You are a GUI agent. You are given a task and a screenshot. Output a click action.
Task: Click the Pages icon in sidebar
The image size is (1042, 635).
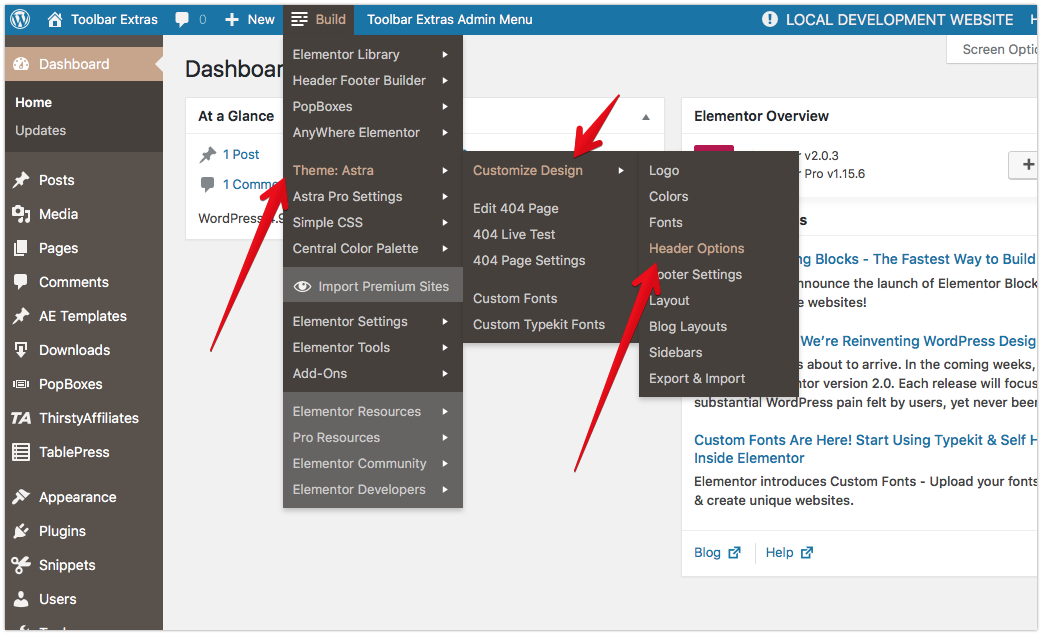pos(21,248)
